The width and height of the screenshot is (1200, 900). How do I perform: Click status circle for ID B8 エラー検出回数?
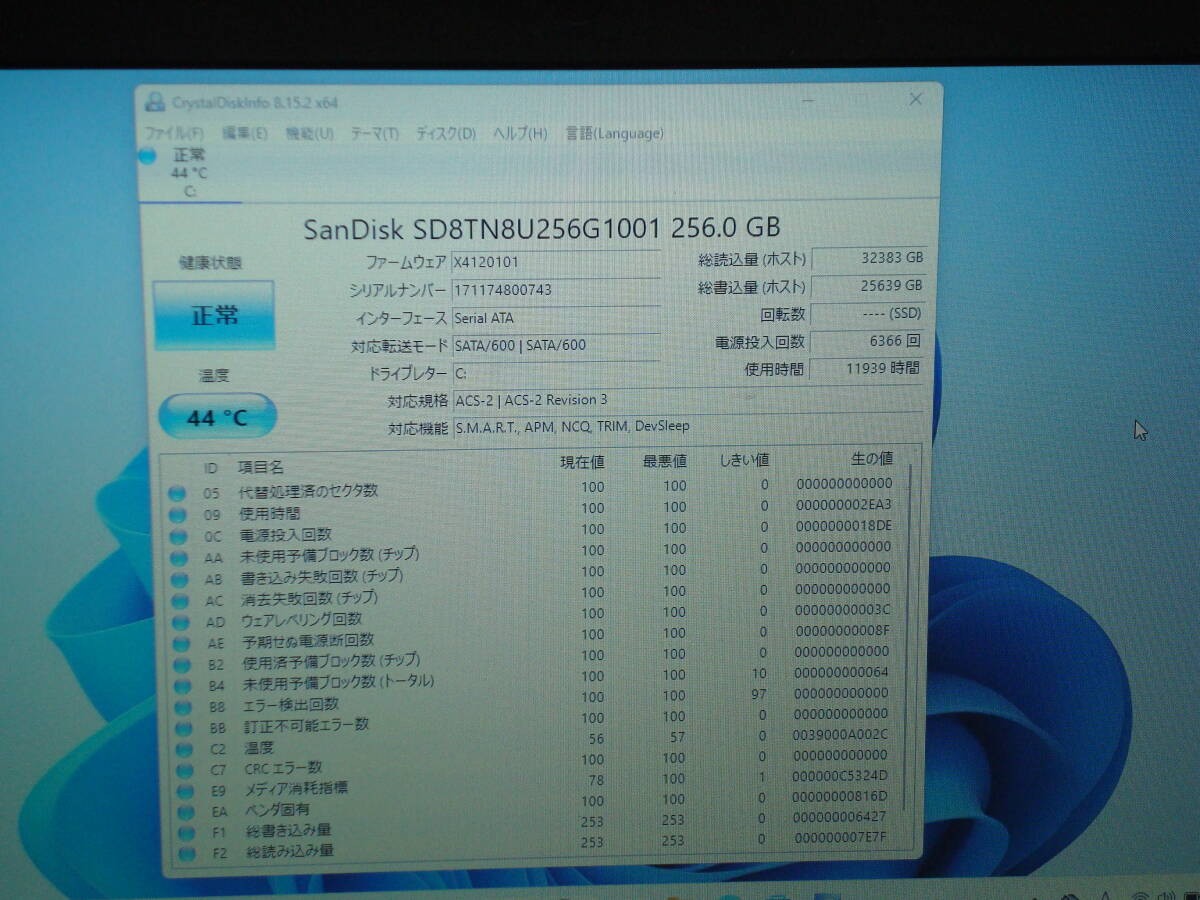181,707
